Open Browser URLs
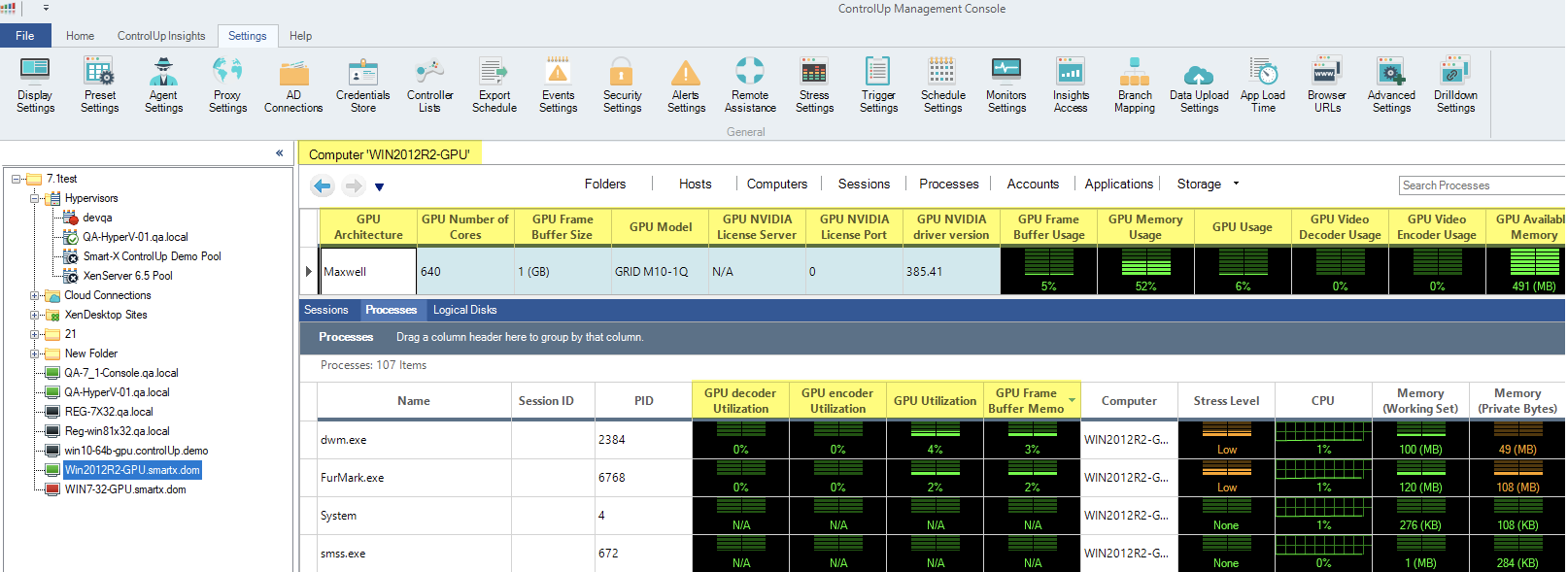This screenshot has height=572, width=1568. 1327,85
